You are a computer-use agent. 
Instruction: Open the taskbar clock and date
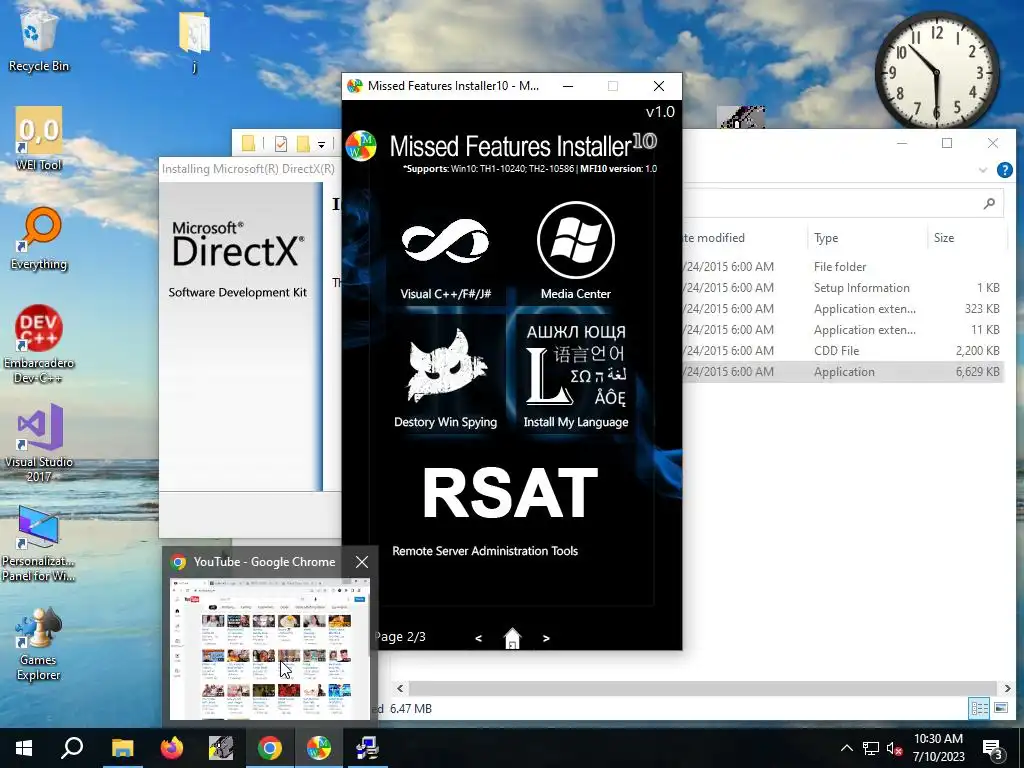point(938,748)
